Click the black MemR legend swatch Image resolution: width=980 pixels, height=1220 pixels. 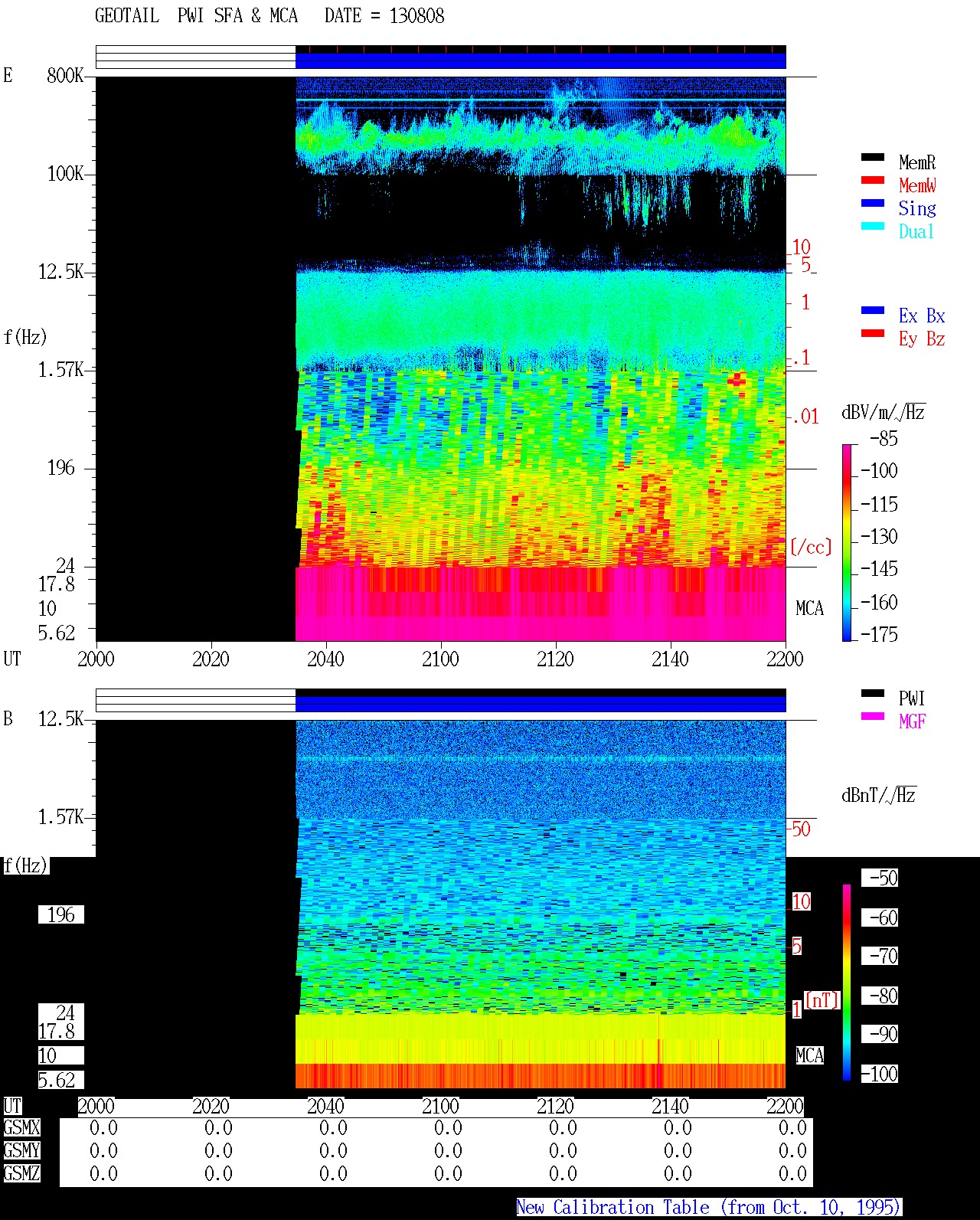(x=873, y=157)
